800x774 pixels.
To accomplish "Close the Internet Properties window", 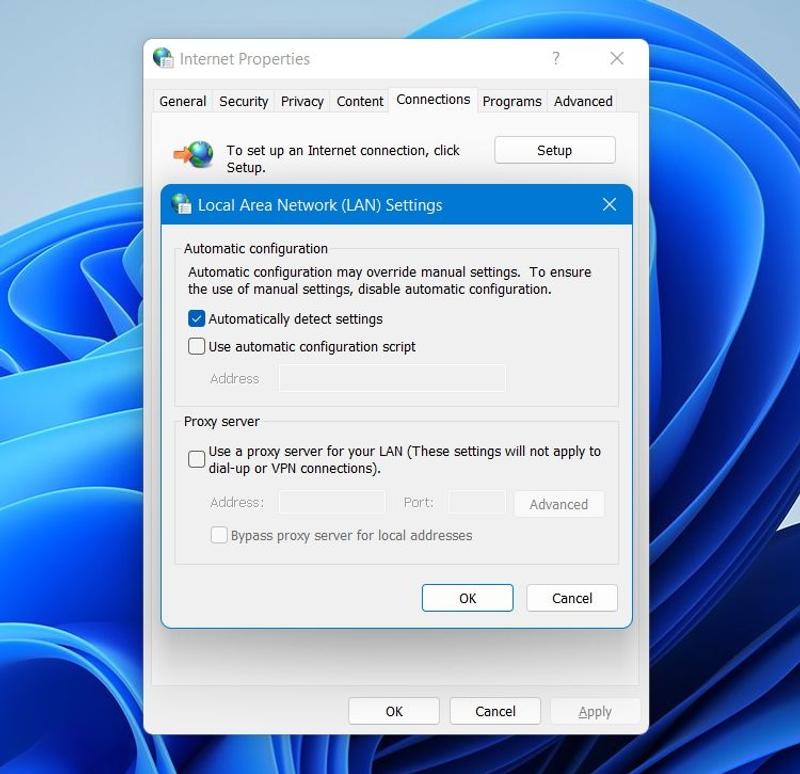I will point(617,59).
